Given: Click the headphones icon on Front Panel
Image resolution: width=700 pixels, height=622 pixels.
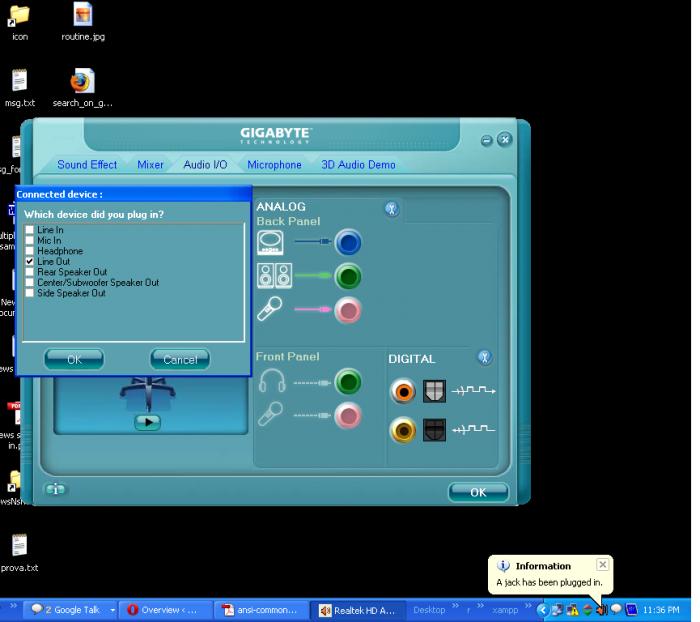Looking at the screenshot, I should click(x=272, y=381).
